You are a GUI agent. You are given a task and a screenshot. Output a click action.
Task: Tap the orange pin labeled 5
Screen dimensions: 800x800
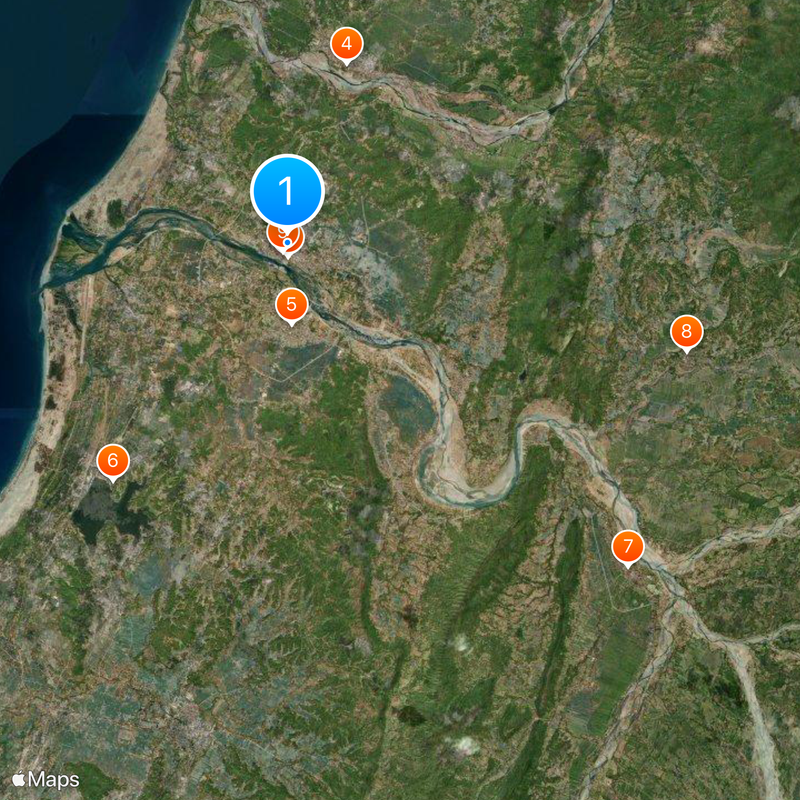[x=292, y=306]
